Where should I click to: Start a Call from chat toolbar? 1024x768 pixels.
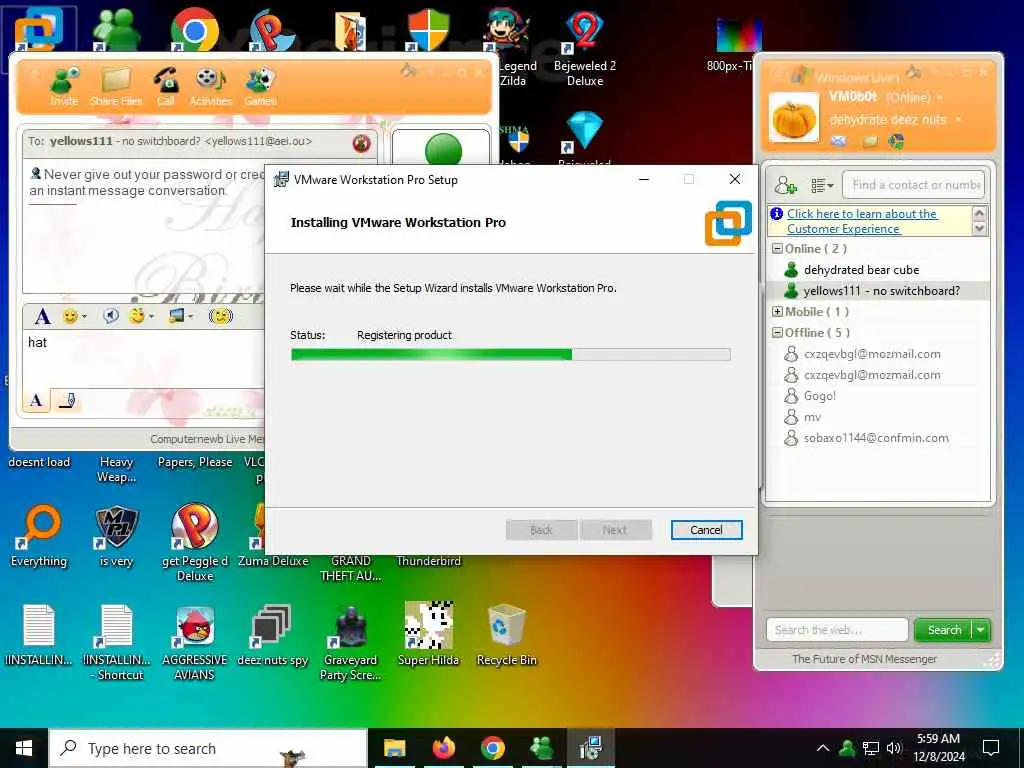click(165, 86)
